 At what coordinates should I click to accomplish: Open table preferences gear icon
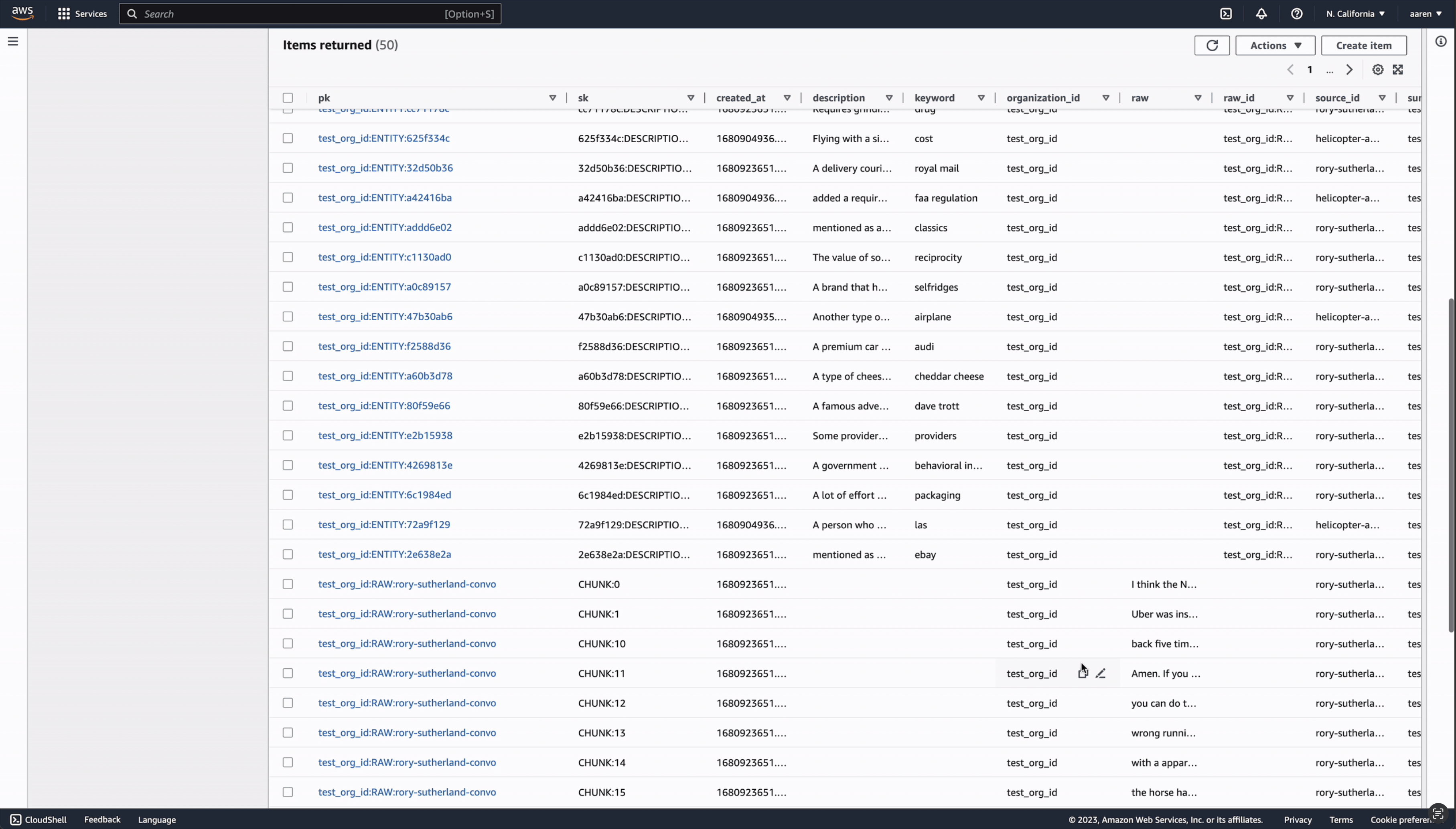(x=1377, y=69)
